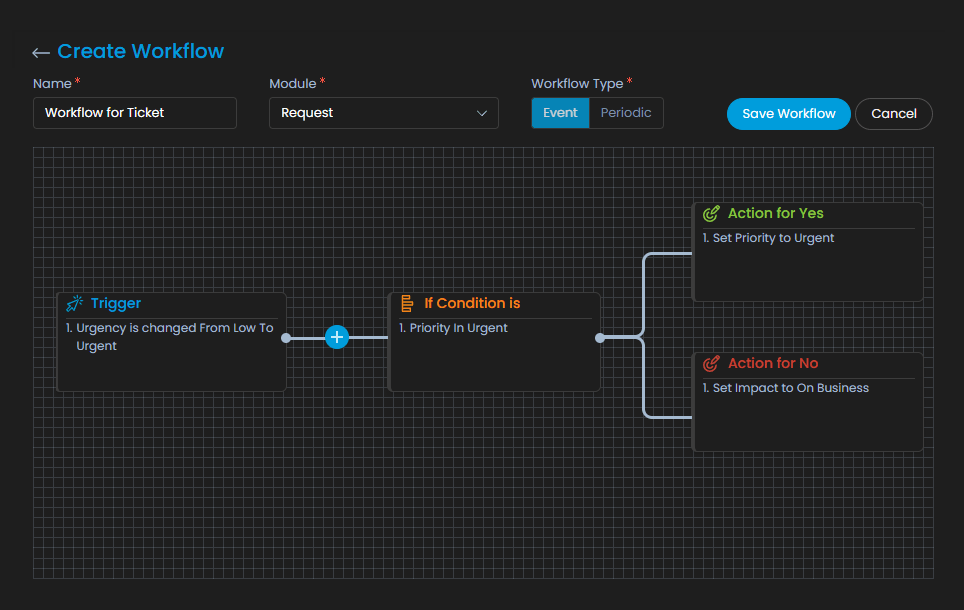Add a step with the blue plus button
Screen dimensions: 964x610
[x=337, y=337]
